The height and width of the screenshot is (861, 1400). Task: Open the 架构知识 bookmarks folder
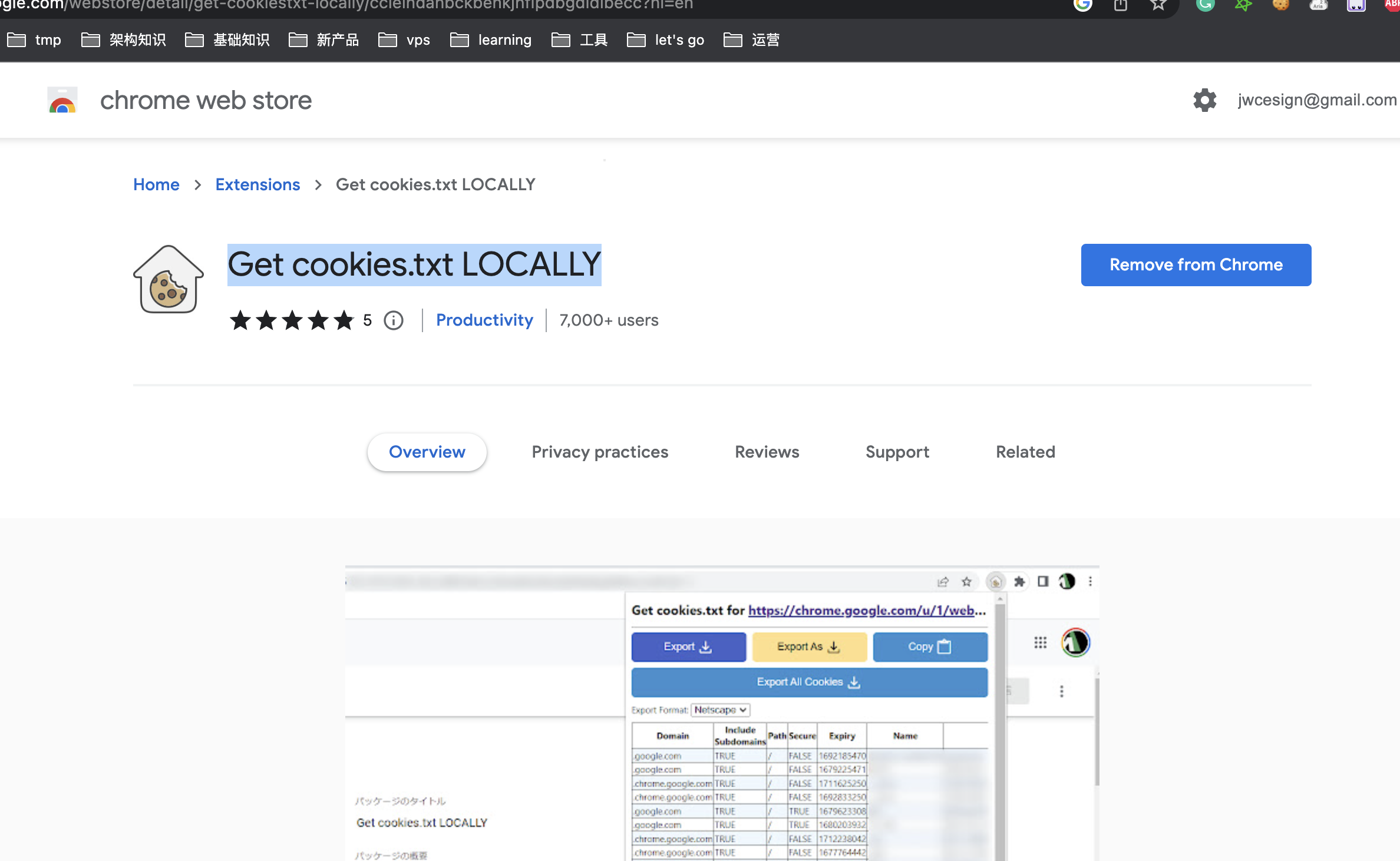(124, 40)
